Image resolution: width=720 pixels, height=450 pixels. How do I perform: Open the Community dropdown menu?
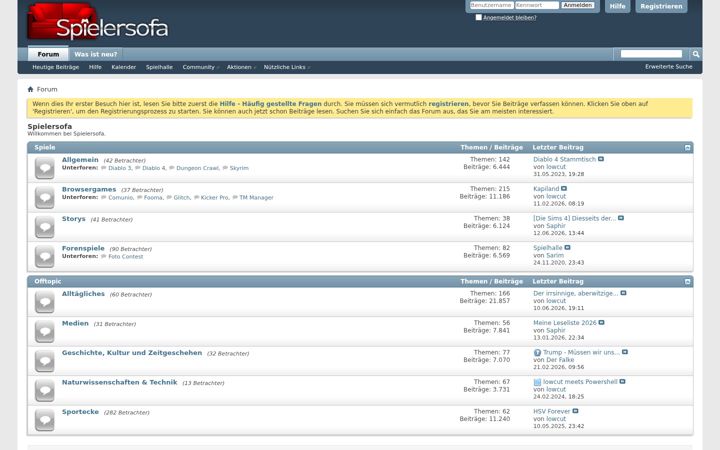201,67
